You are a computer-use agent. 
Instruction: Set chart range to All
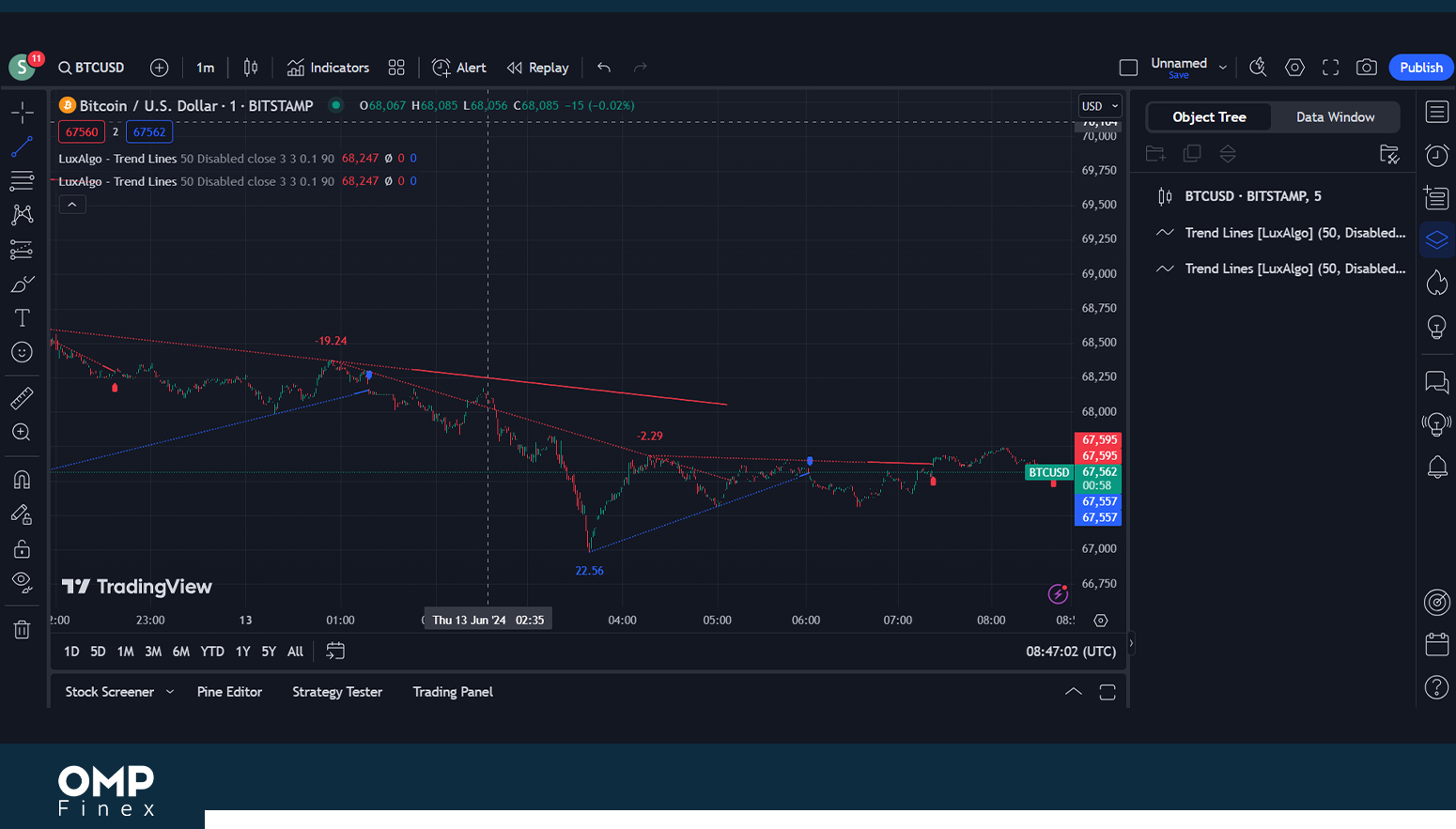(x=295, y=652)
